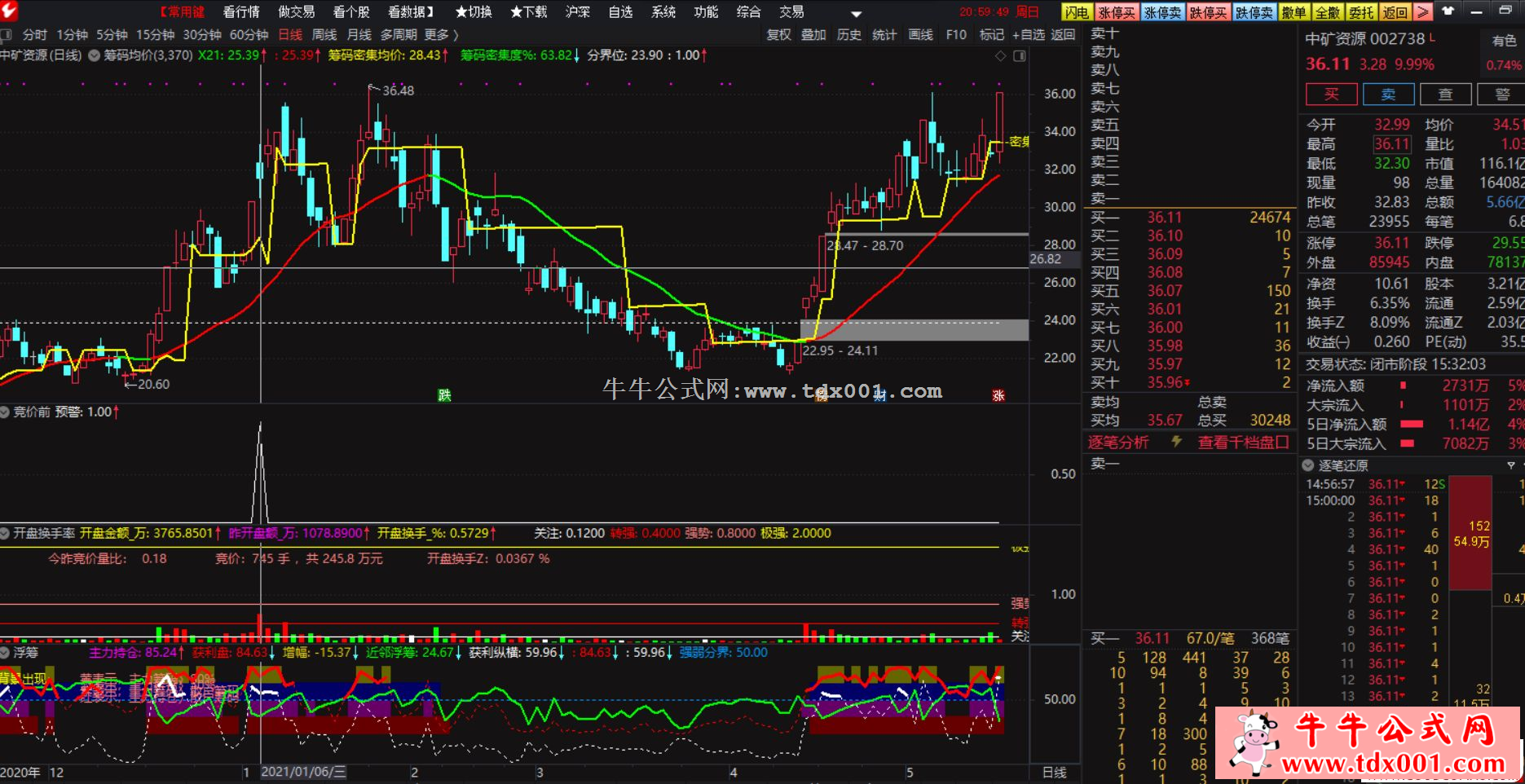This screenshot has width=1525, height=784.
Task: Click the panel layout icon beside 分时
Action: (7, 35)
